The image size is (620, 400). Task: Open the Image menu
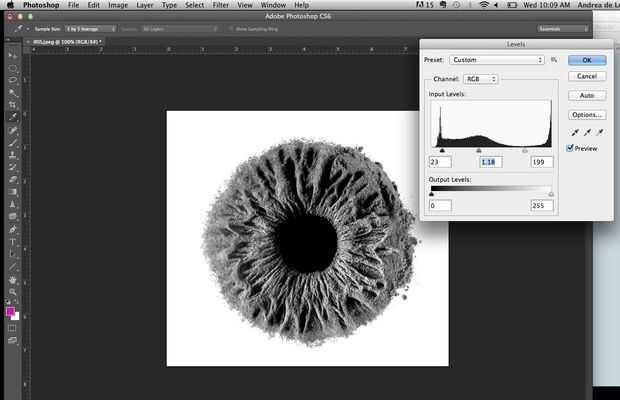tap(117, 5)
